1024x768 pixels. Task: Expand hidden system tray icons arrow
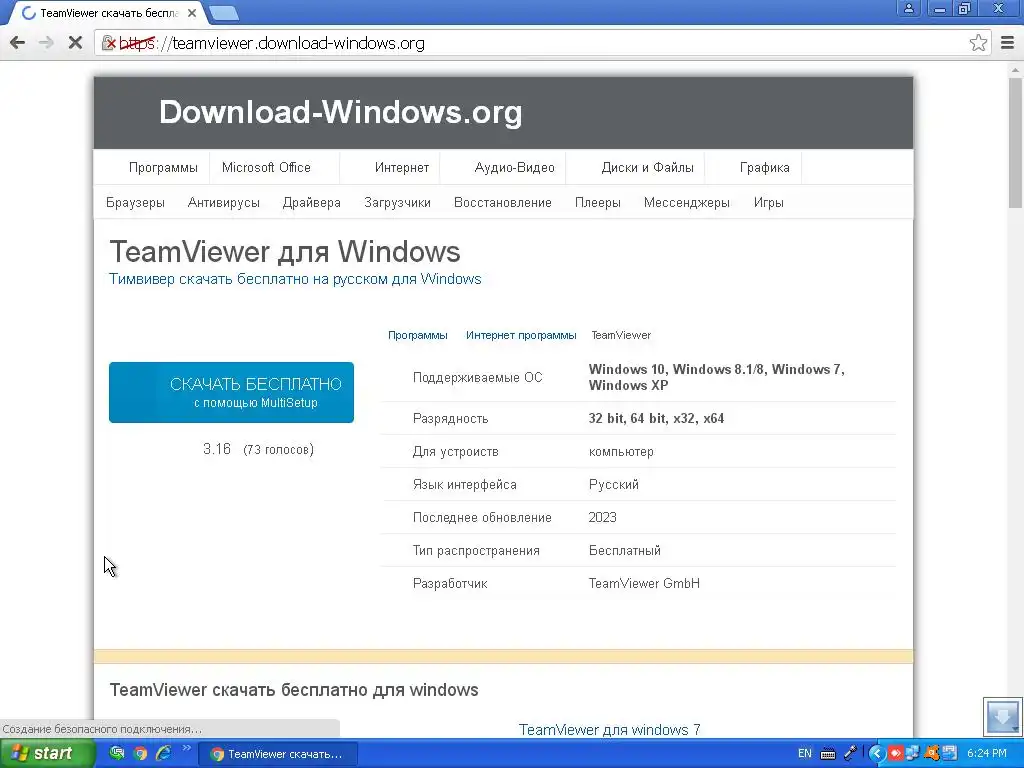point(876,754)
